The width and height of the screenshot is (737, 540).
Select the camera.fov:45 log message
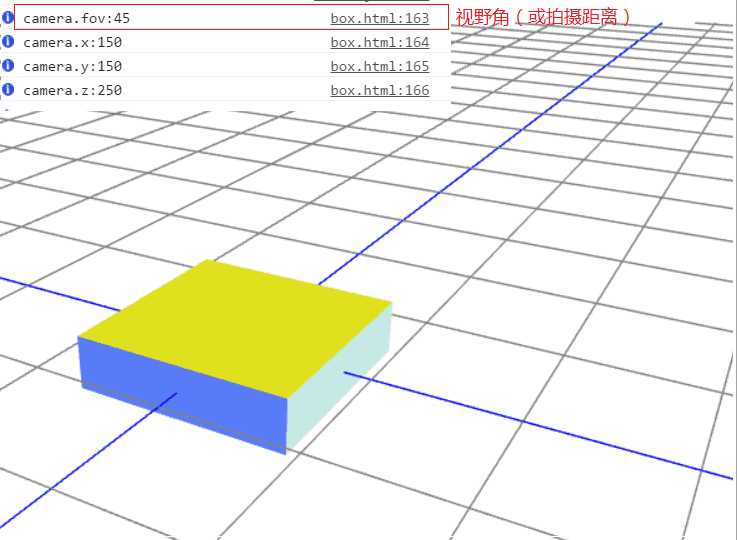coord(77,18)
